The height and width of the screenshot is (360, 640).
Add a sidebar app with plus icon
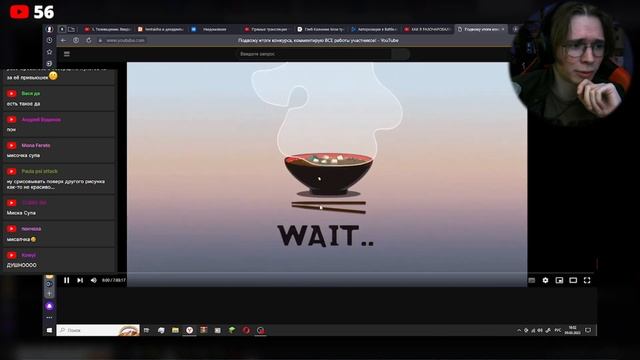coord(49,293)
